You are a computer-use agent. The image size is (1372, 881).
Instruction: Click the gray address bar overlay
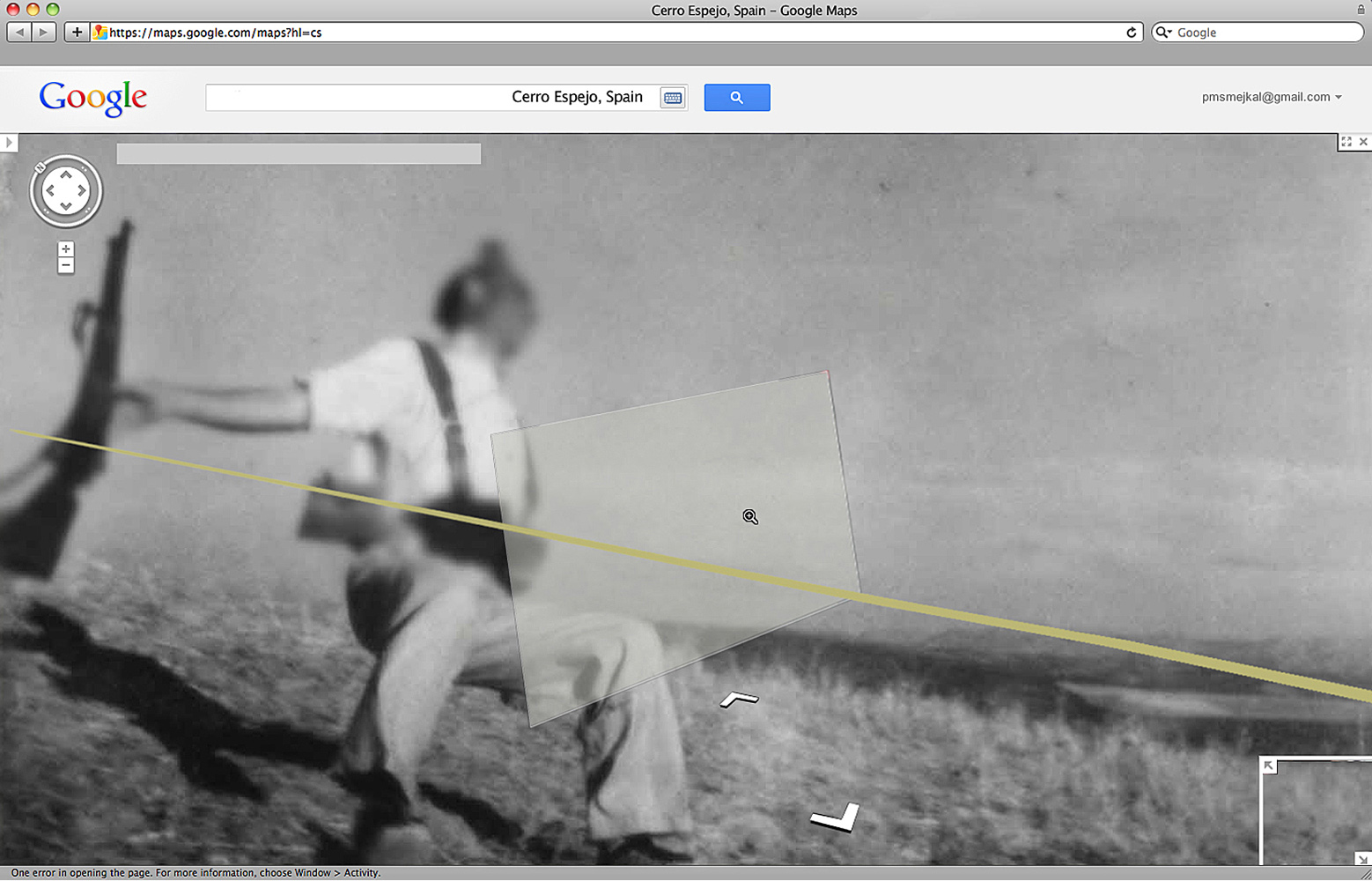(x=299, y=154)
